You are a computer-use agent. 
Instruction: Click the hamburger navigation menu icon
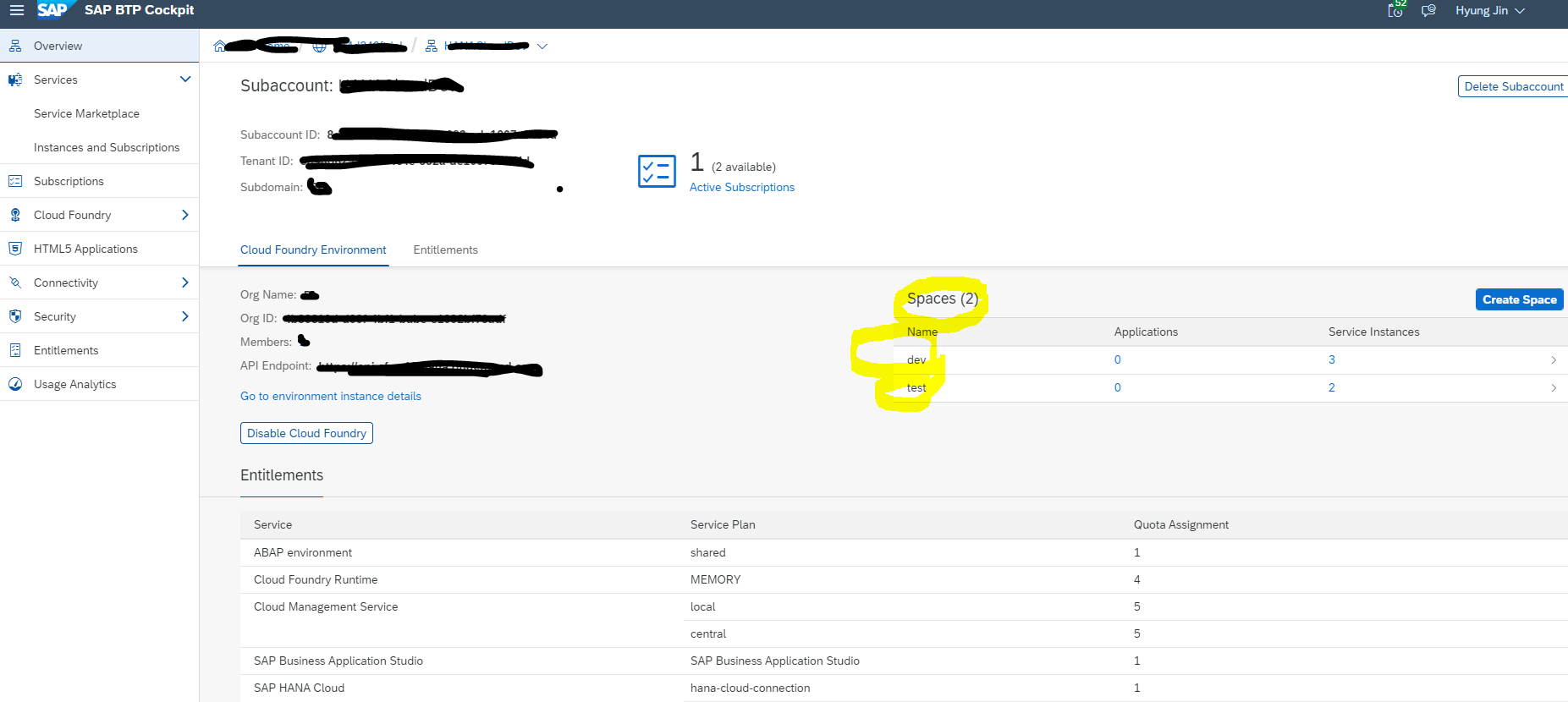(x=16, y=10)
